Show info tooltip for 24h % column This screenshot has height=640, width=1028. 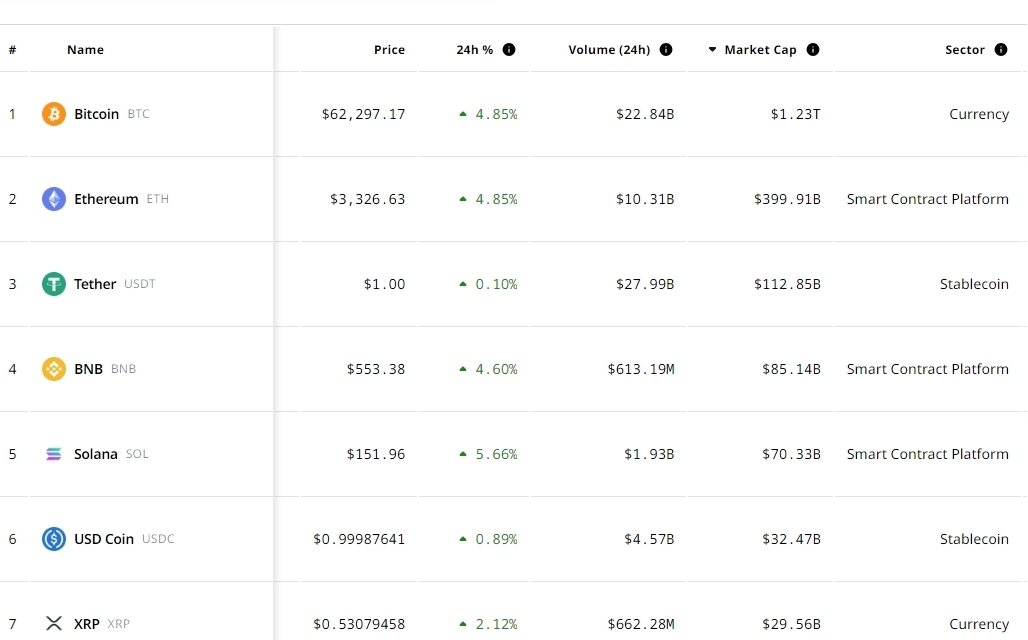[509, 50]
